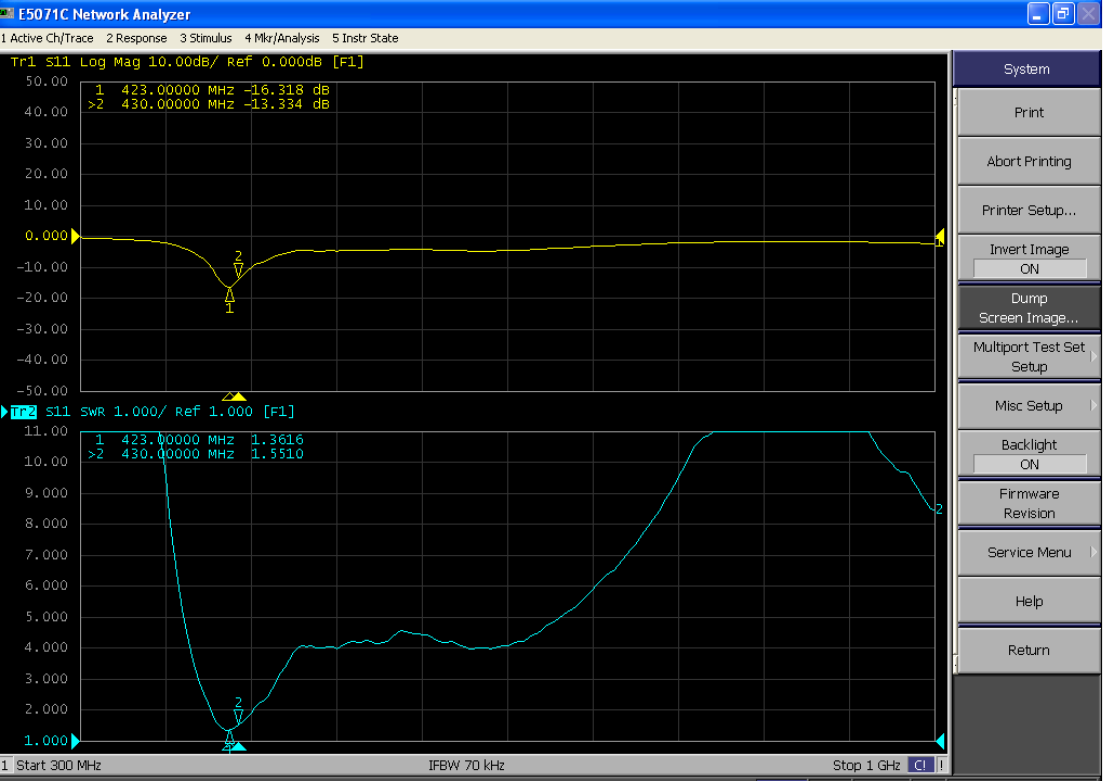Click Tr1 marker 1 readout 423.00000 MHz -16.318 dB
Viewport: 1115px width, 782px height.
coord(212,90)
